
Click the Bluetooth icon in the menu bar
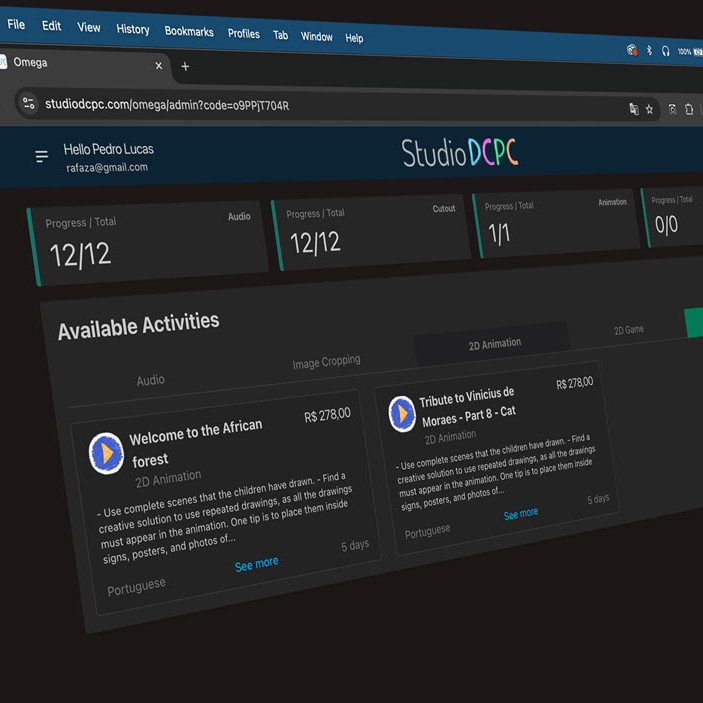[649, 50]
